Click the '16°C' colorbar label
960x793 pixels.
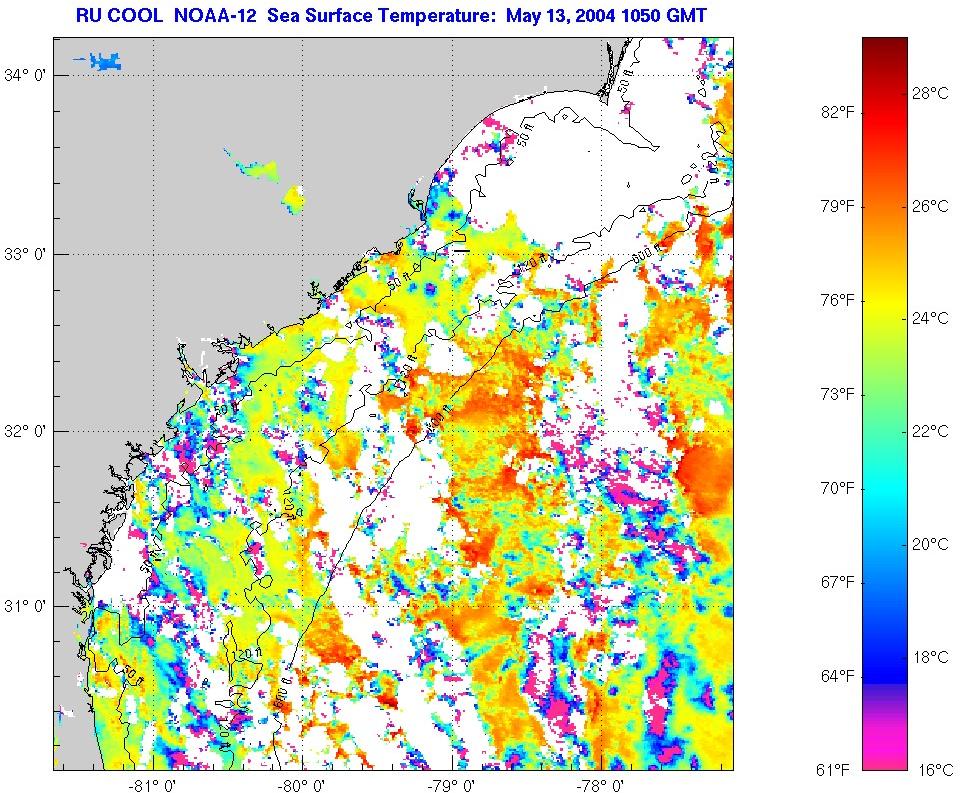935,770
